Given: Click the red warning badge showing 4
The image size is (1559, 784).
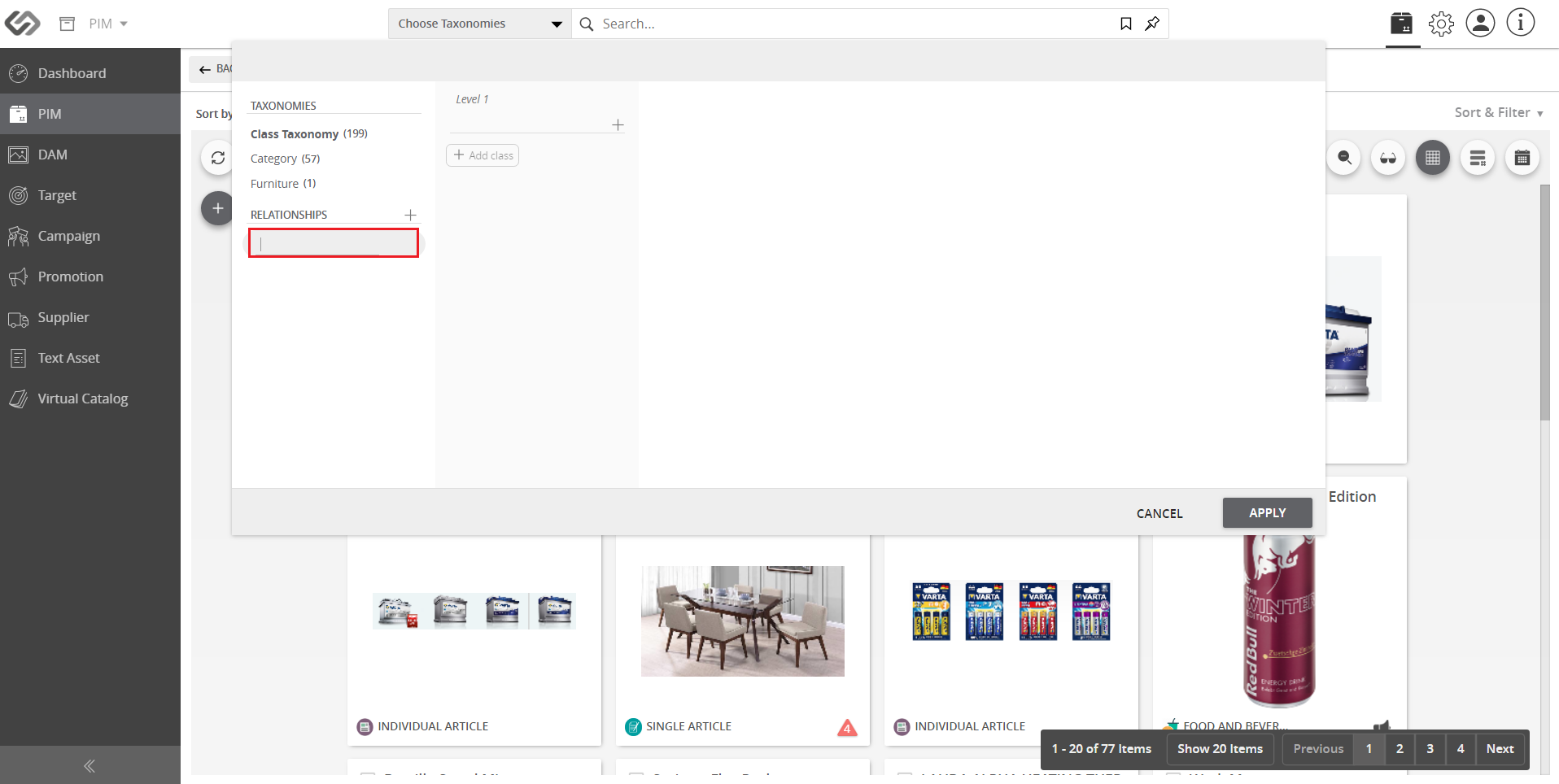Looking at the screenshot, I should [x=847, y=728].
